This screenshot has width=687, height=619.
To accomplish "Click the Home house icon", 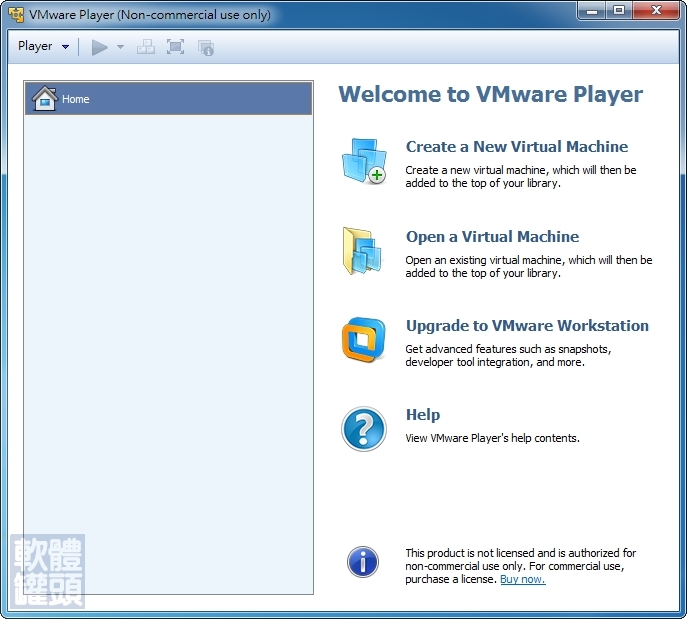I will [x=44, y=98].
